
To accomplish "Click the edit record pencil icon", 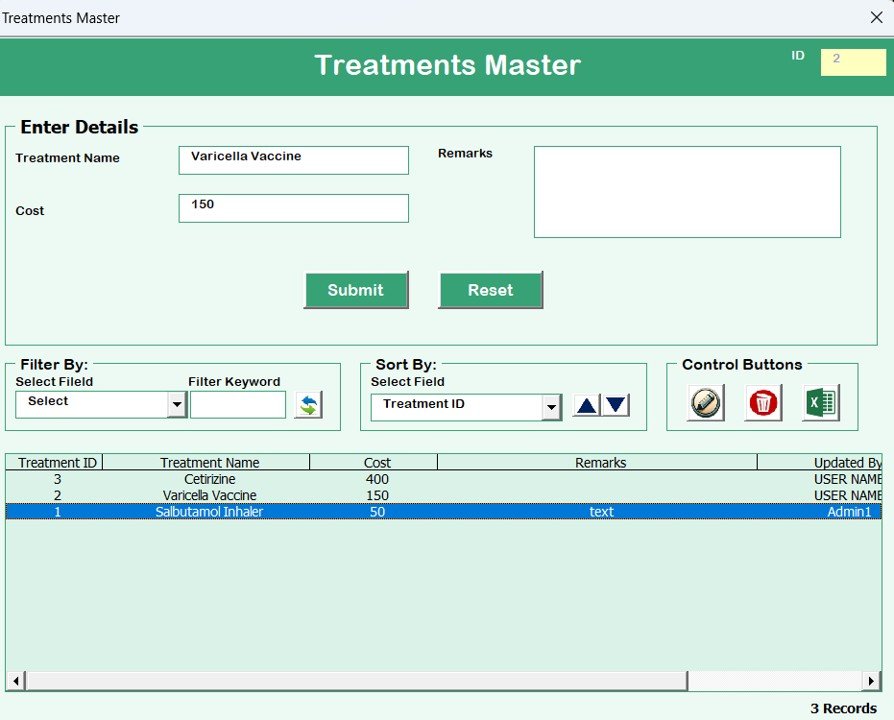I will [705, 402].
